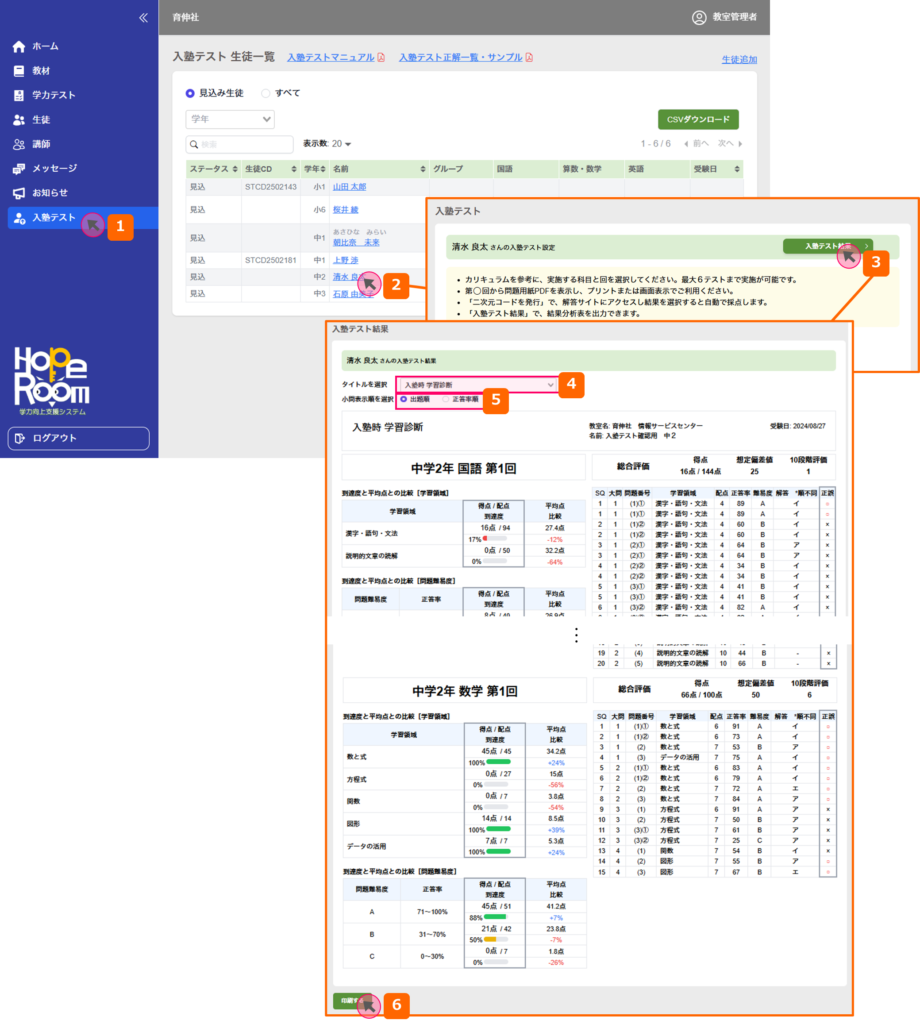Open the タイトルを選択 dropdown showing 入塾時 学習診断

click(476, 384)
